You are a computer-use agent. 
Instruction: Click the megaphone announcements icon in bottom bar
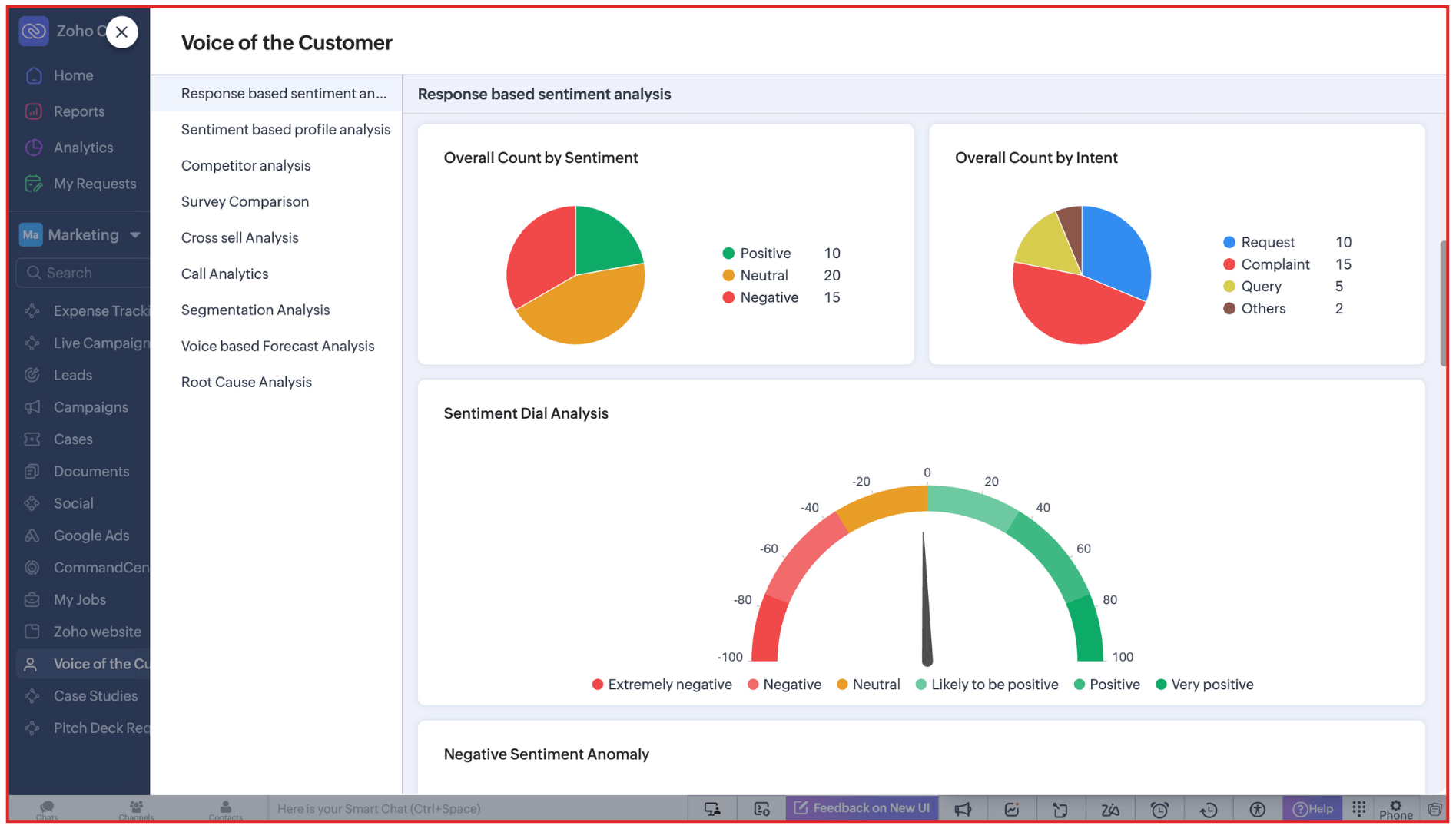(963, 809)
